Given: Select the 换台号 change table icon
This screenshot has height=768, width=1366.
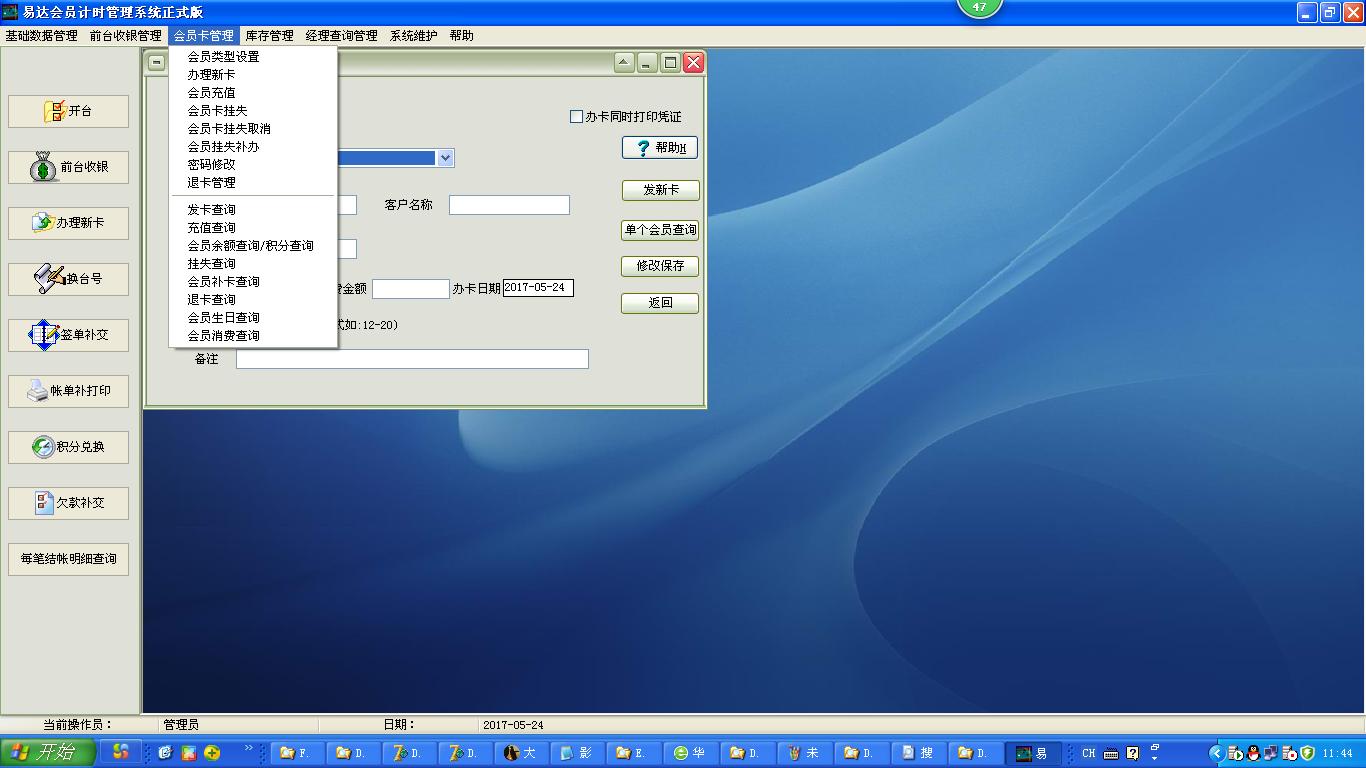Looking at the screenshot, I should tap(49, 279).
